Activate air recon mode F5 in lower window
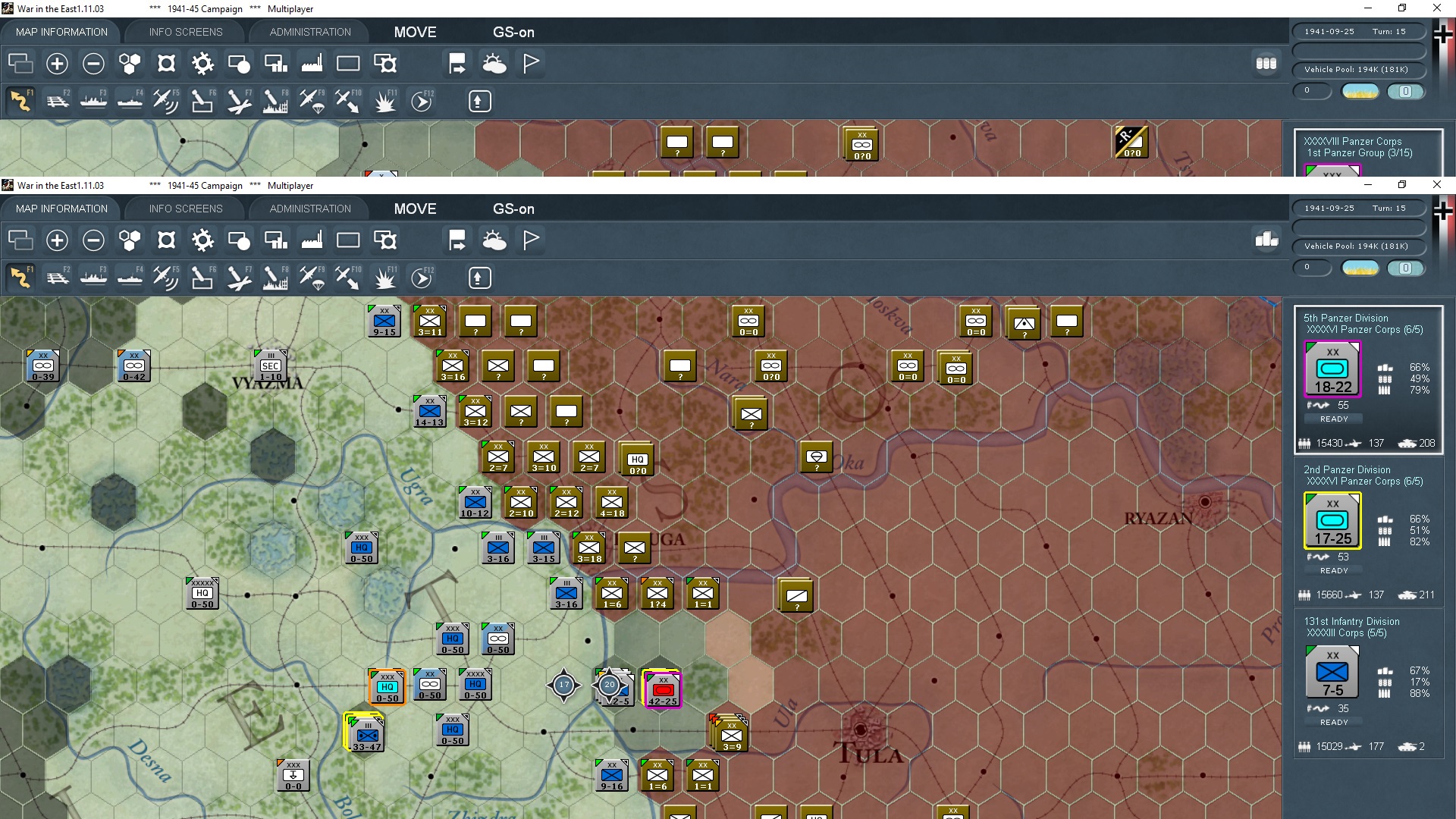The height and width of the screenshot is (819, 1456). pos(165,278)
